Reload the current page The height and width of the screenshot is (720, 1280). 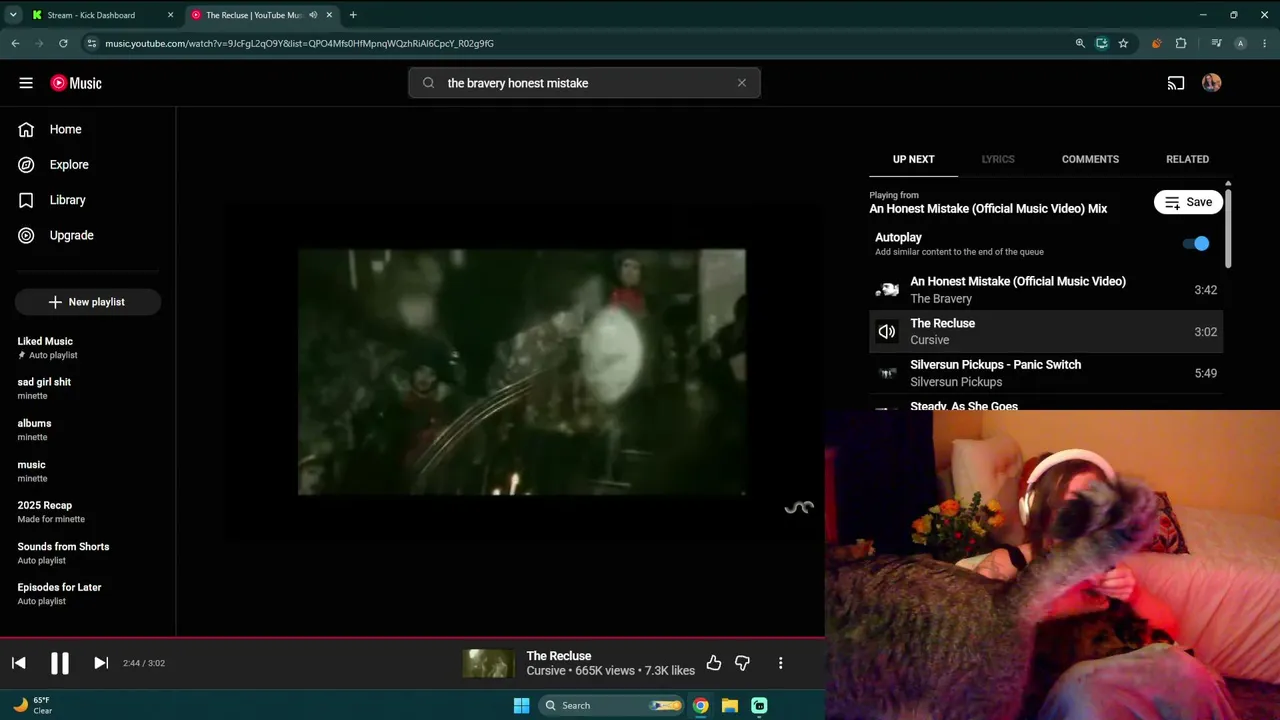[x=63, y=43]
